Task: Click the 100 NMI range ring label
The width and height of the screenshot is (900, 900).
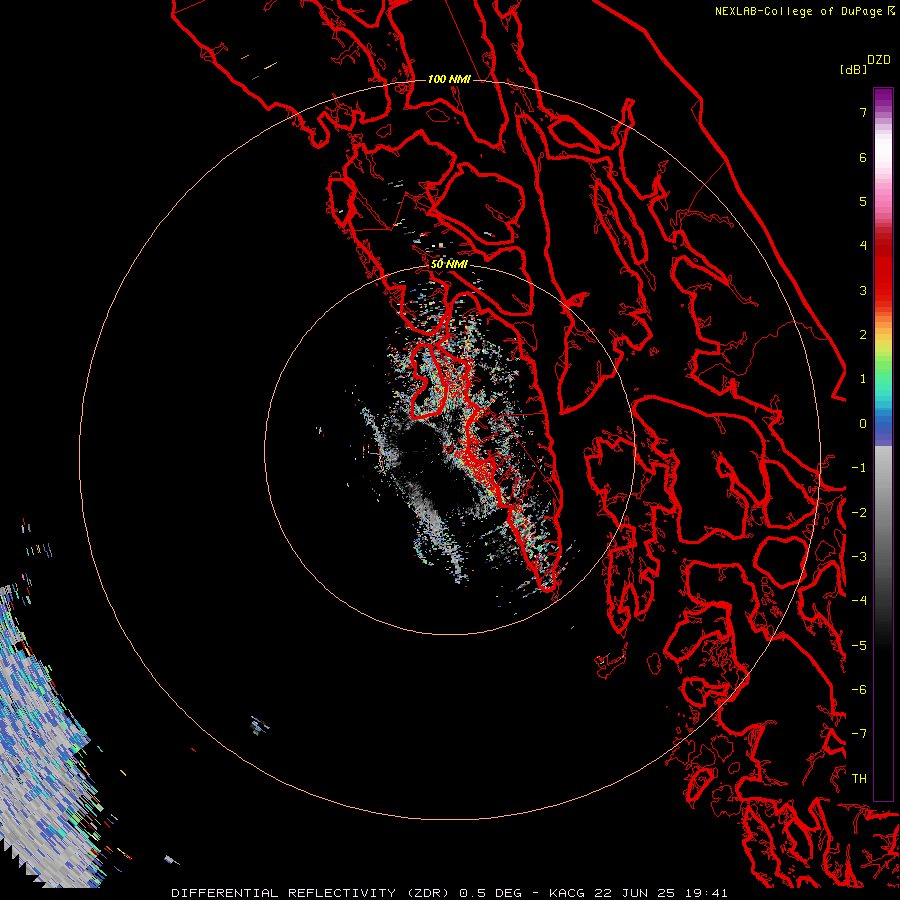Action: click(449, 79)
